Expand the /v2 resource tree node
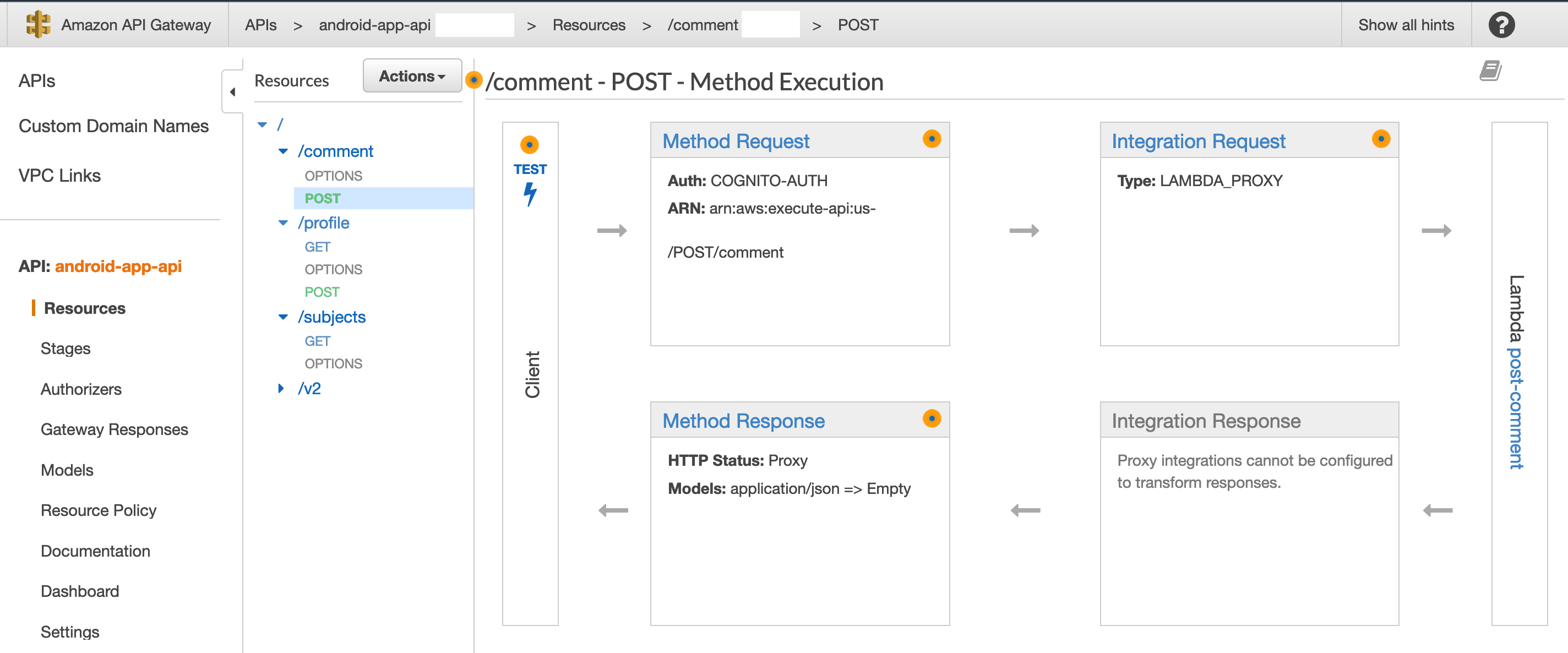The width and height of the screenshot is (1568, 653). (281, 388)
